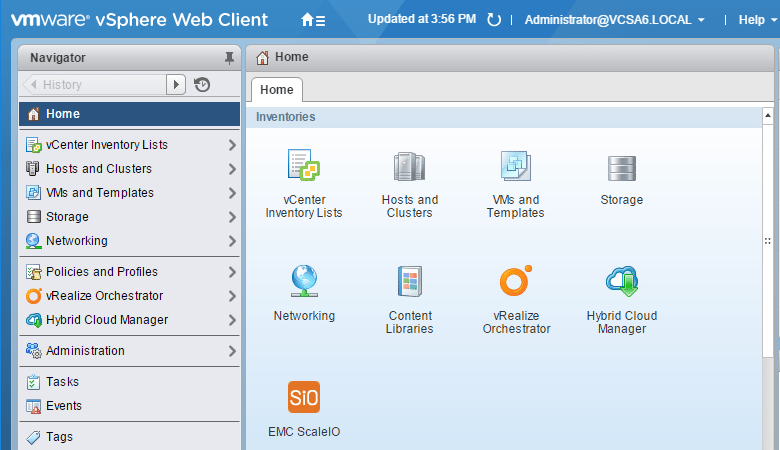The height and width of the screenshot is (450, 780).
Task: Expand vCenter Inventory Lists chevron
Action: pyautogui.click(x=232, y=145)
